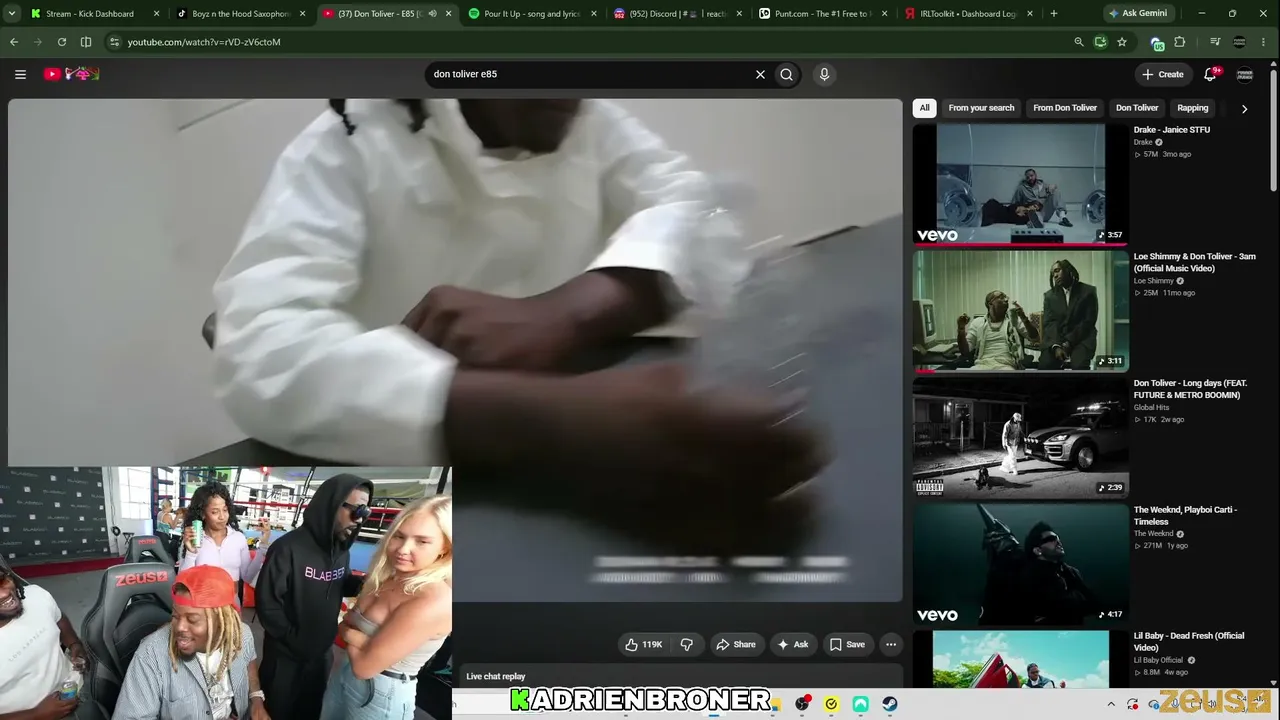Screen dimensions: 1280x720
Task: Reload the YouTube page
Action: [62, 42]
